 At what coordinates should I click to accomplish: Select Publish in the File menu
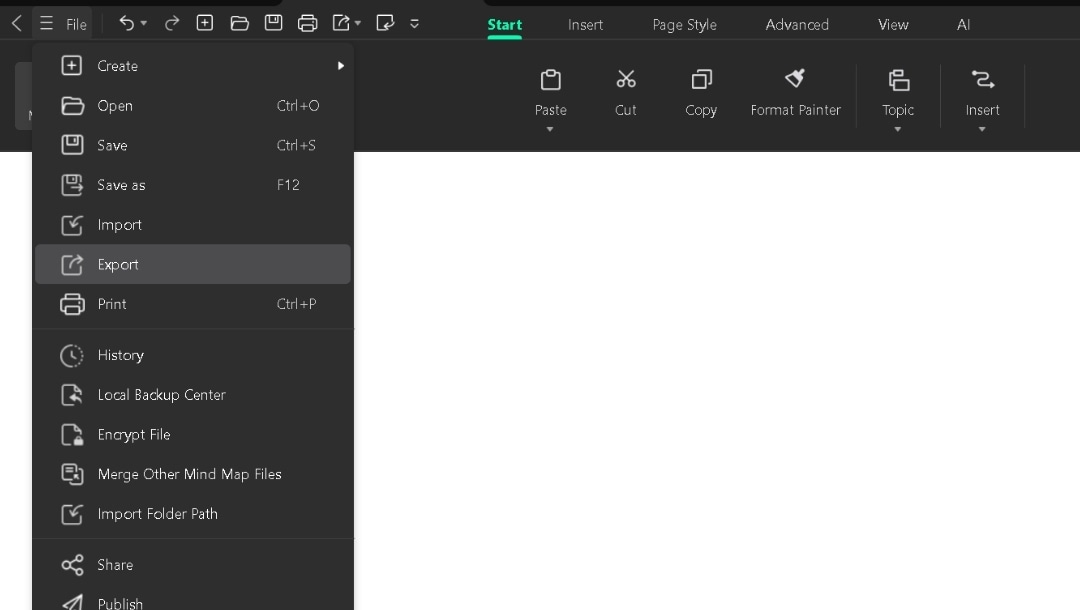point(193,599)
